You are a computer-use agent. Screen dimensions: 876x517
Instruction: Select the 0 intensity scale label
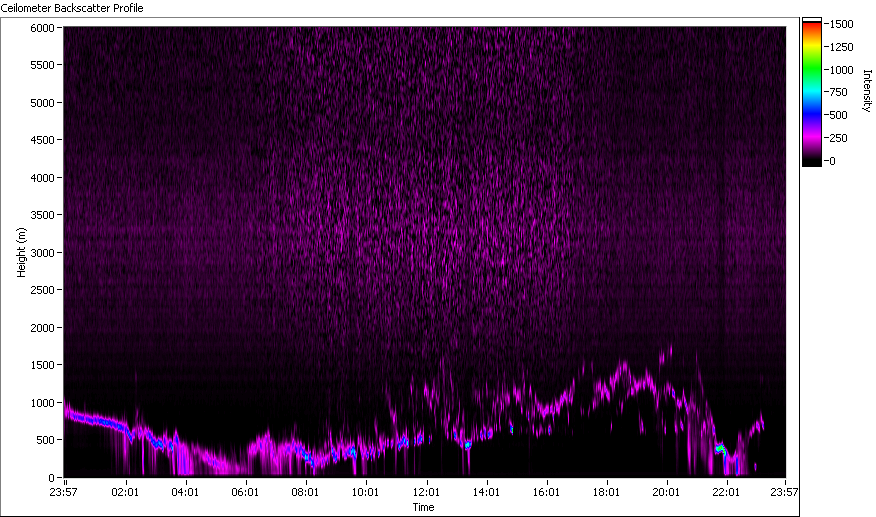833,161
